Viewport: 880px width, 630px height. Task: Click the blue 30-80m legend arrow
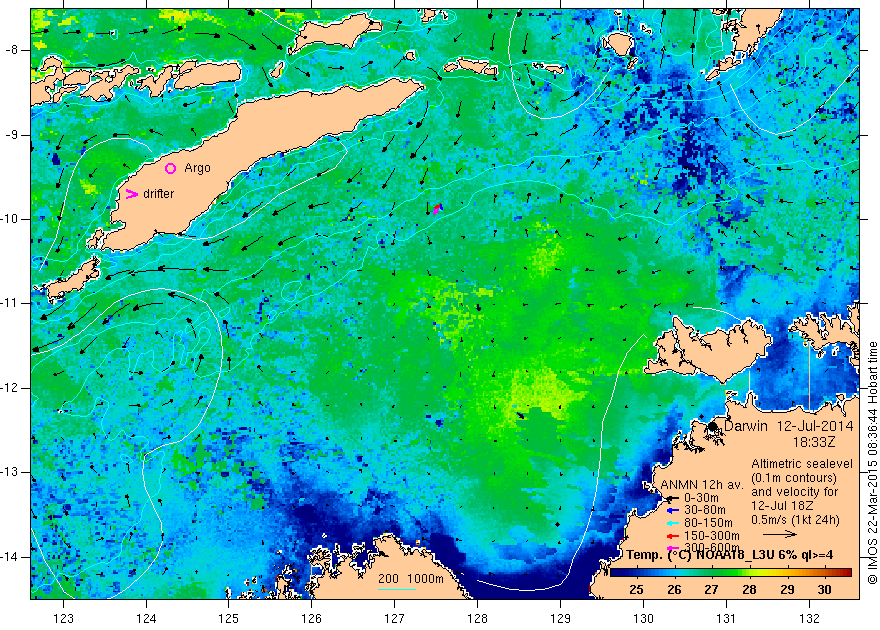(673, 511)
